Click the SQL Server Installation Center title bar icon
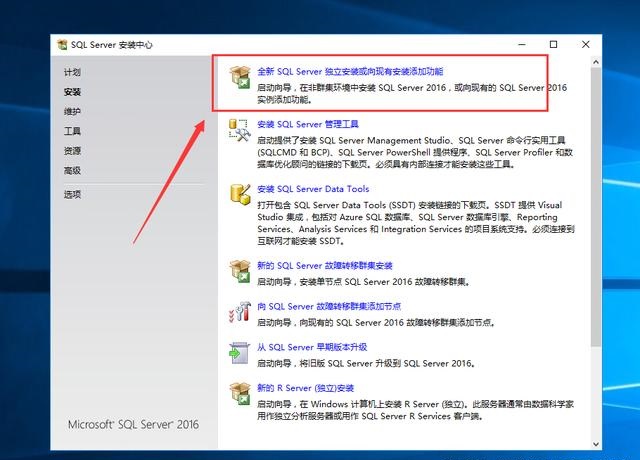The height and width of the screenshot is (460, 640). [62, 44]
